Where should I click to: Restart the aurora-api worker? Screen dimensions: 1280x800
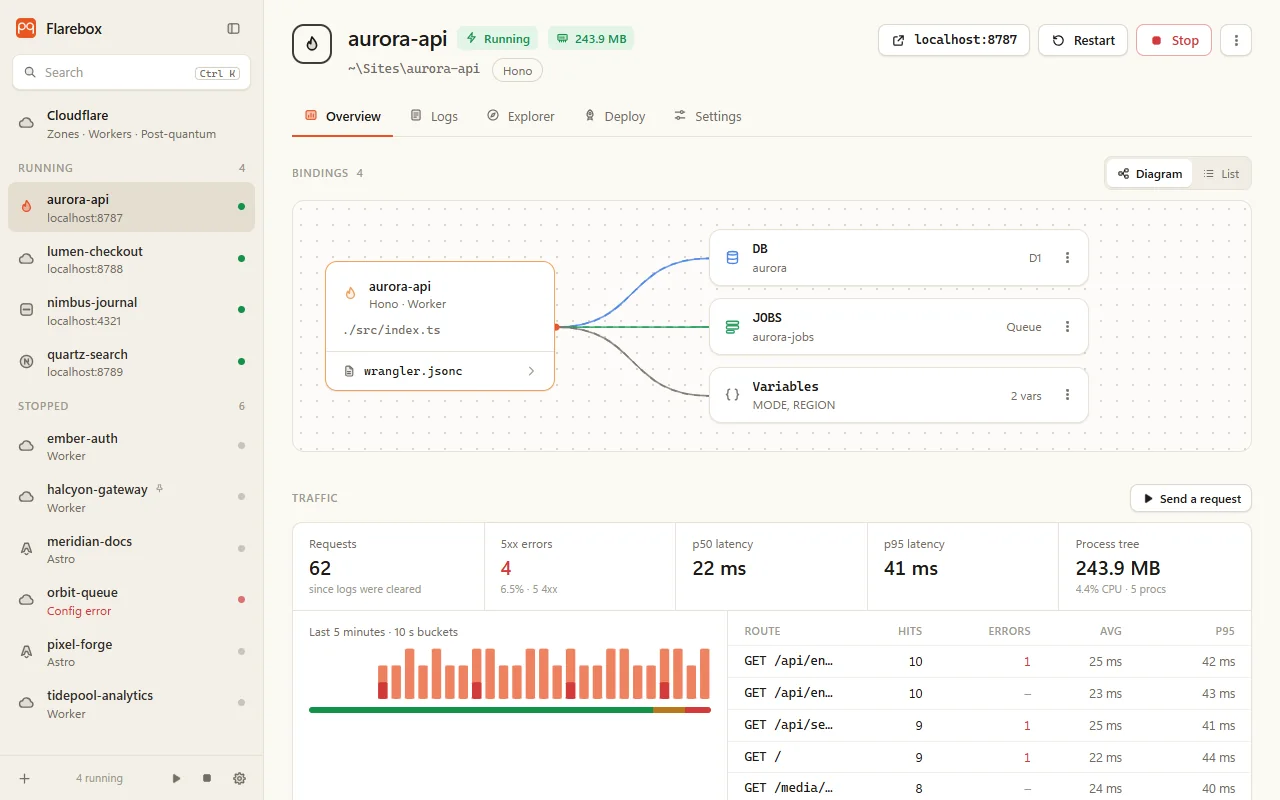(x=1083, y=40)
